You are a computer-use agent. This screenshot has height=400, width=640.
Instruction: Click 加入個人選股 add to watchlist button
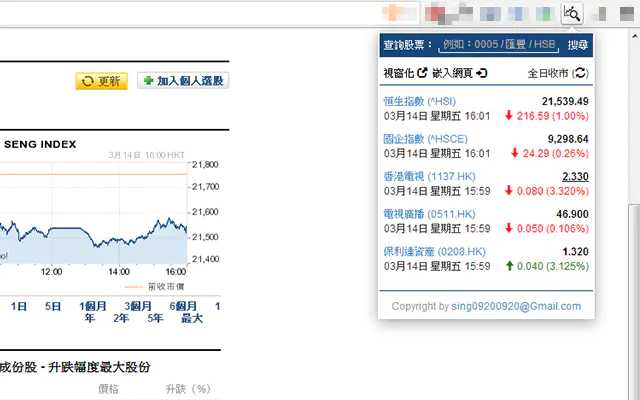click(183, 81)
